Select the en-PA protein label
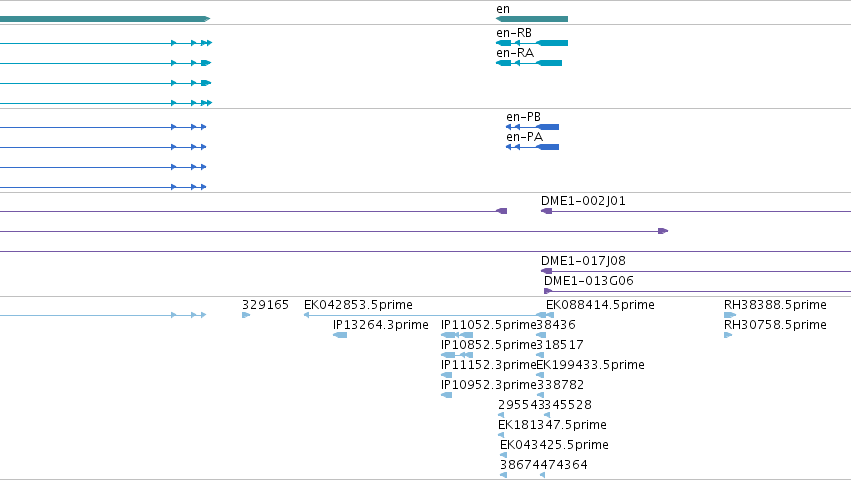The width and height of the screenshot is (851, 480). click(524, 137)
